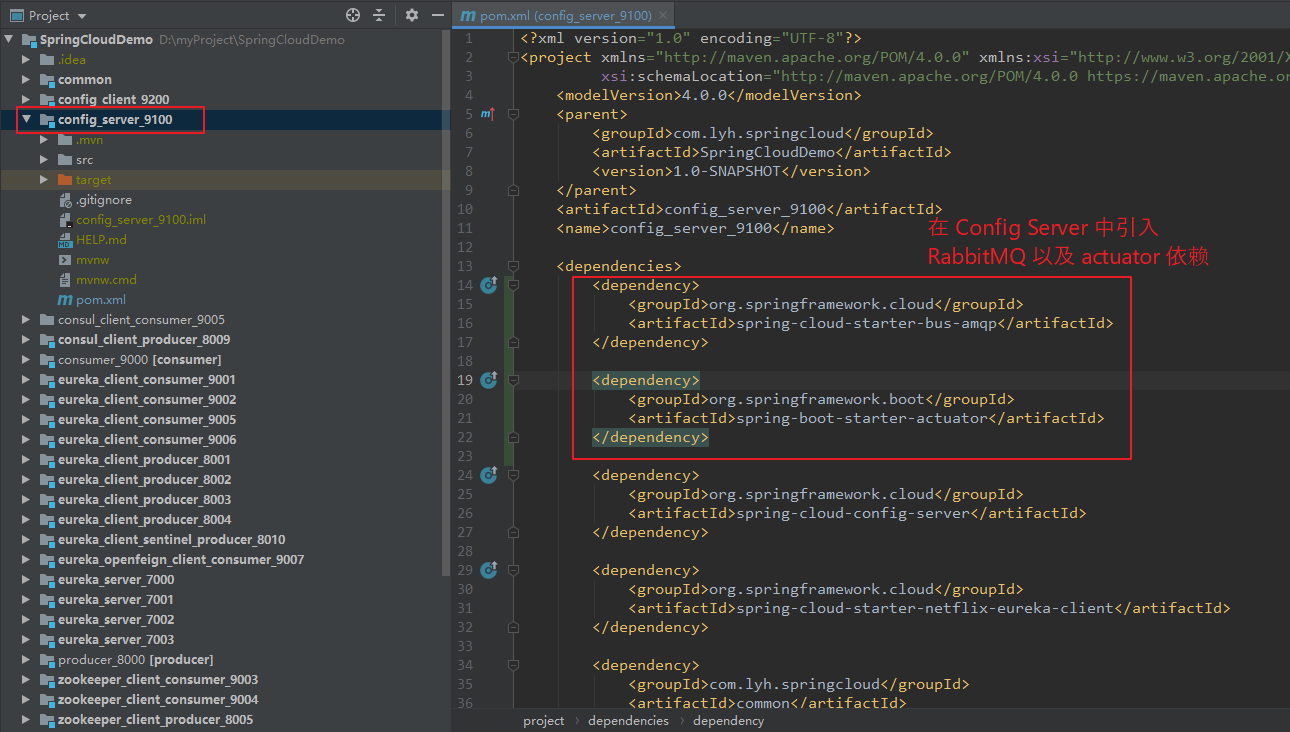The height and width of the screenshot is (732, 1290).
Task: Select eureka_client_sentinel_producer_8010 module
Action: pos(171,540)
